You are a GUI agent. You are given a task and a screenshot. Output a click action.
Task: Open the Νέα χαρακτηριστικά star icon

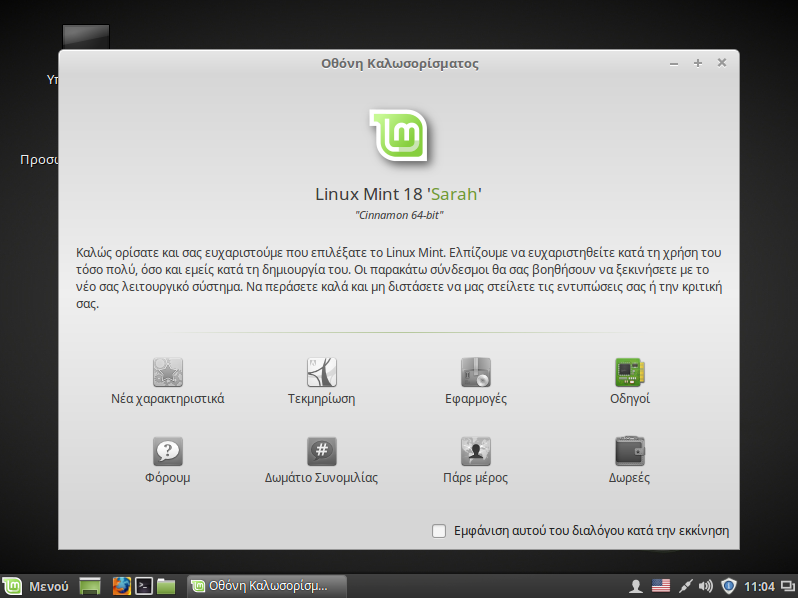click(167, 372)
